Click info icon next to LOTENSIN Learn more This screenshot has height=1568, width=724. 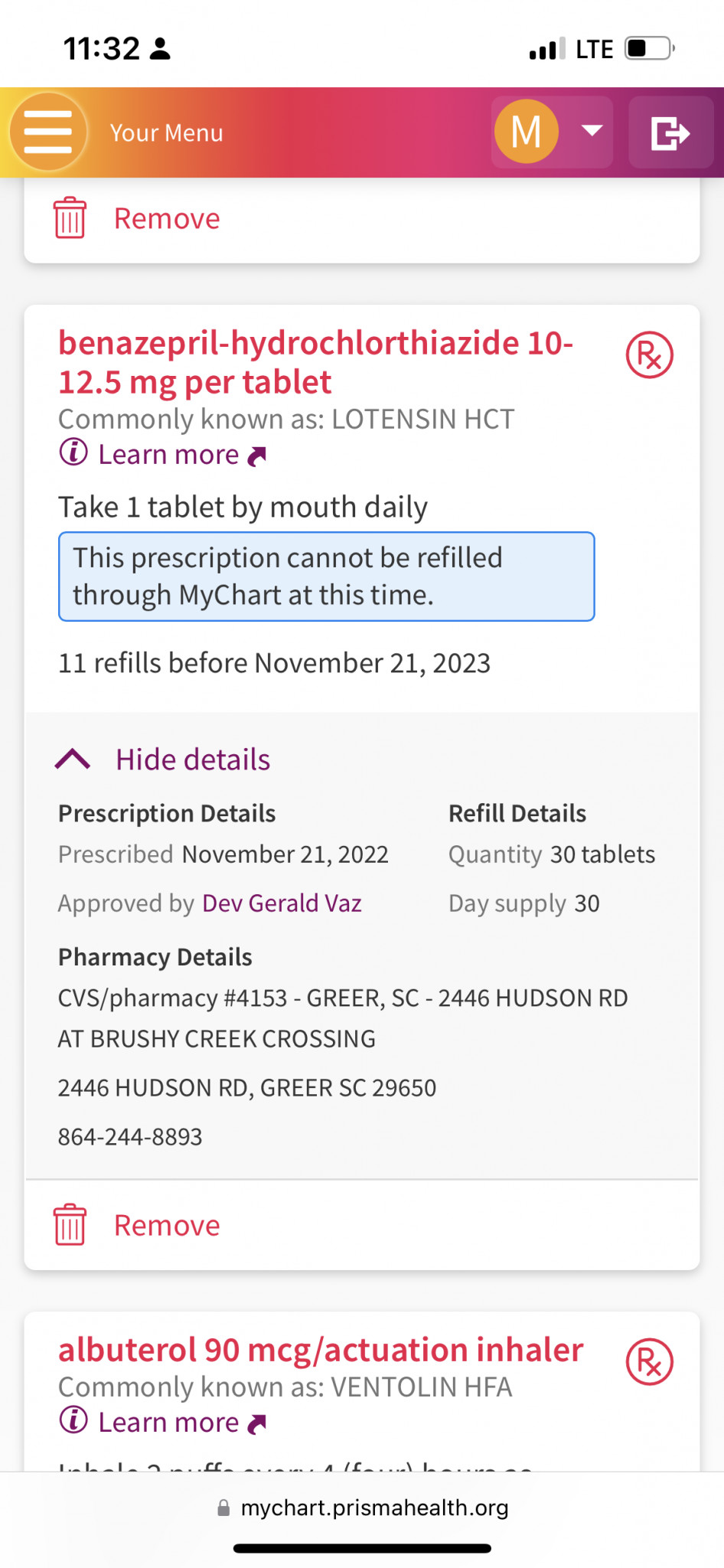(73, 452)
